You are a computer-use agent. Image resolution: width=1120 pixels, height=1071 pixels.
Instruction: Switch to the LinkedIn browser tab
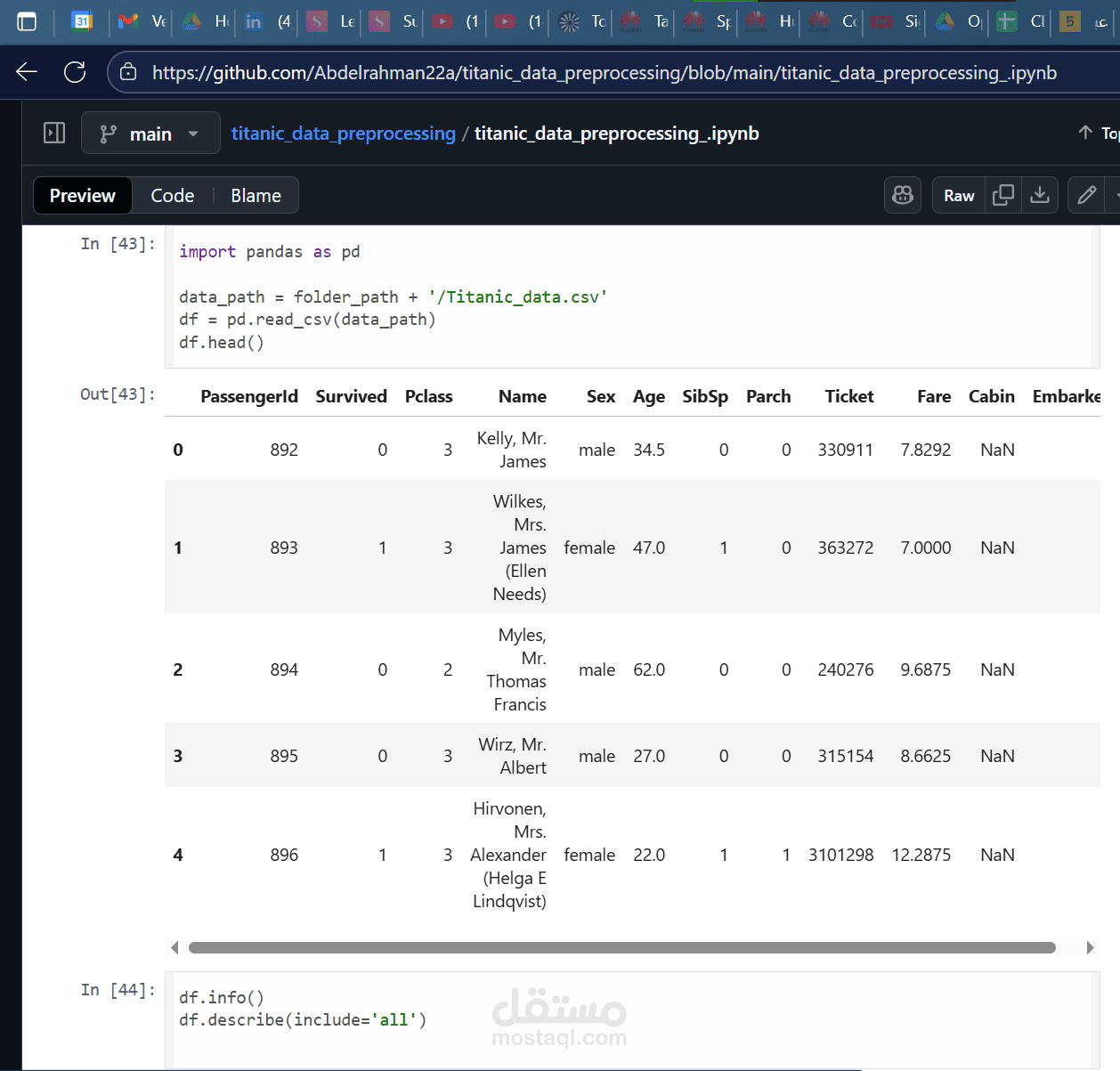254,21
